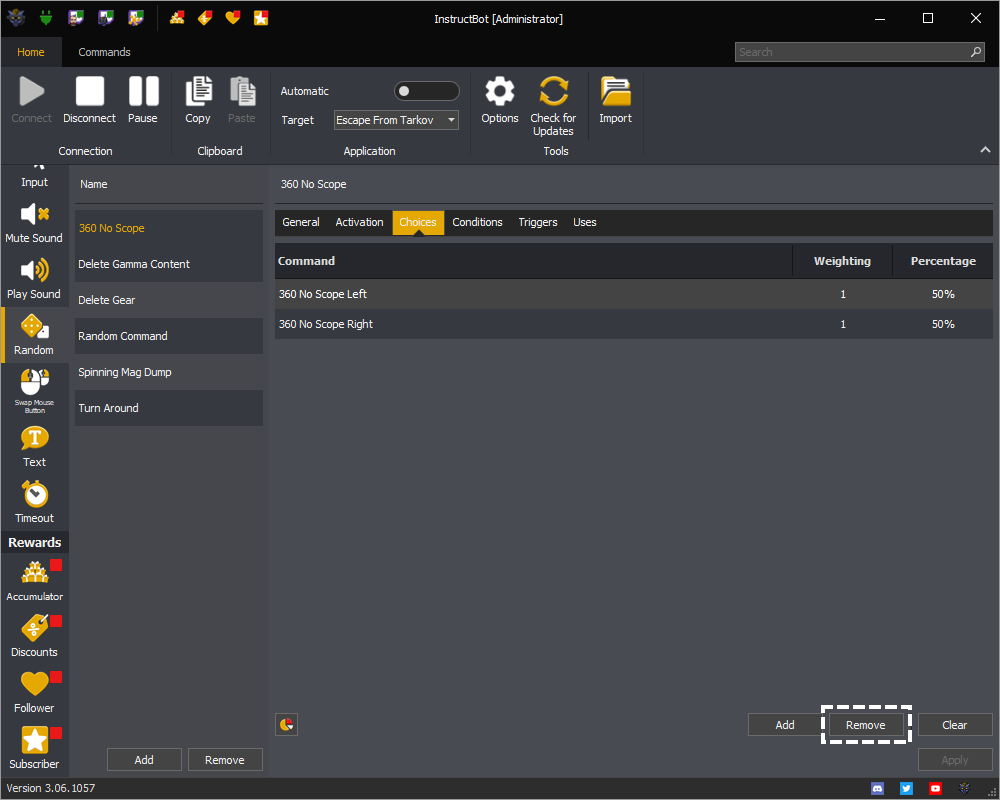Clear all choices
This screenshot has height=800, width=1000.
point(955,725)
